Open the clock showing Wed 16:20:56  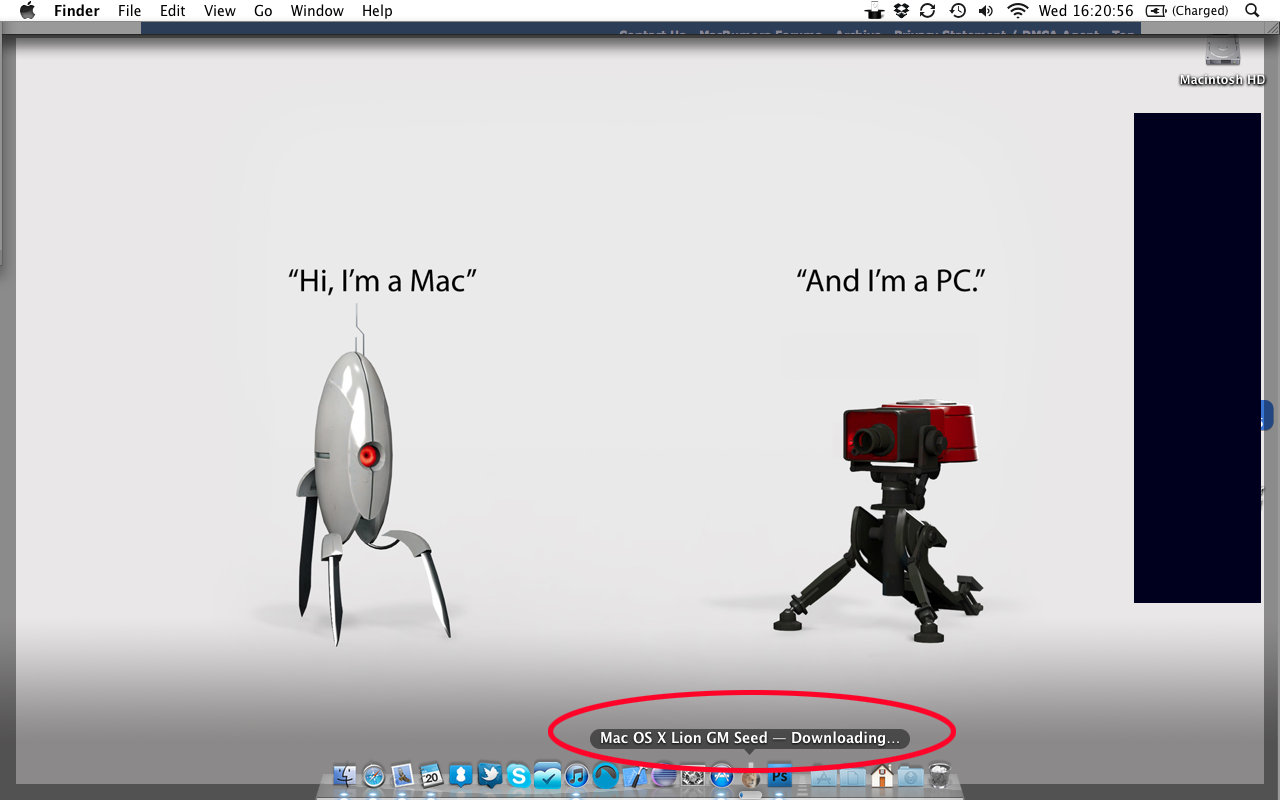tap(1086, 11)
